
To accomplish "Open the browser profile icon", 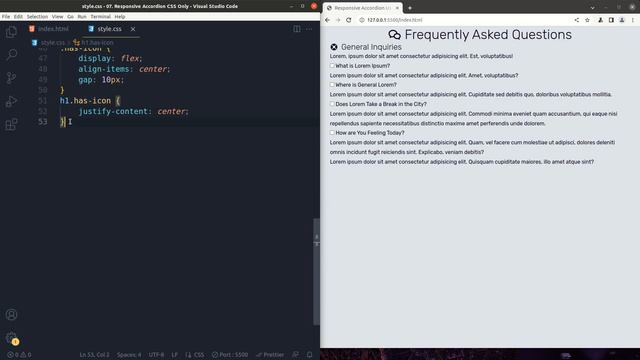I will (622, 20).
